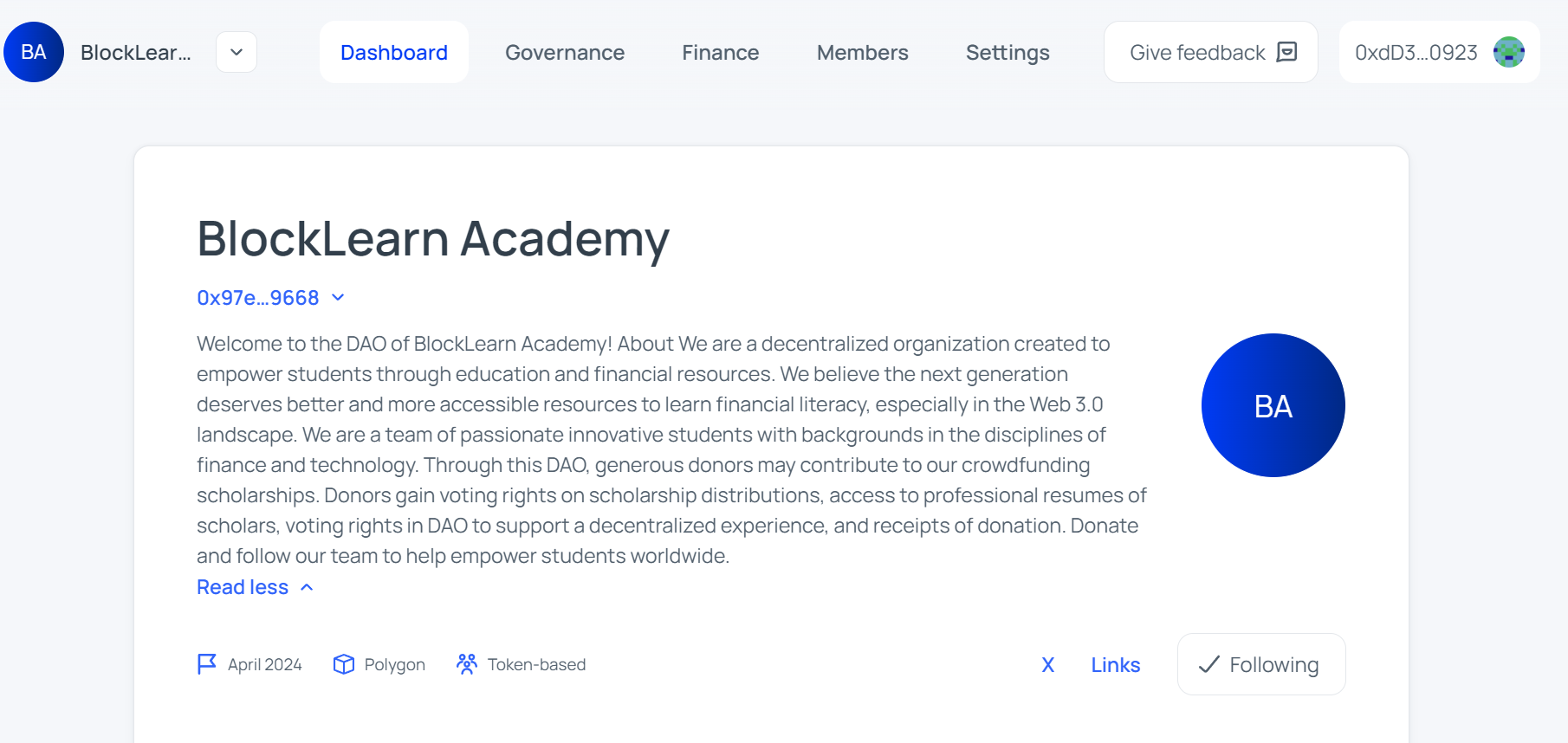This screenshot has width=1568, height=743.
Task: Click the Token-based members icon
Action: tap(467, 664)
